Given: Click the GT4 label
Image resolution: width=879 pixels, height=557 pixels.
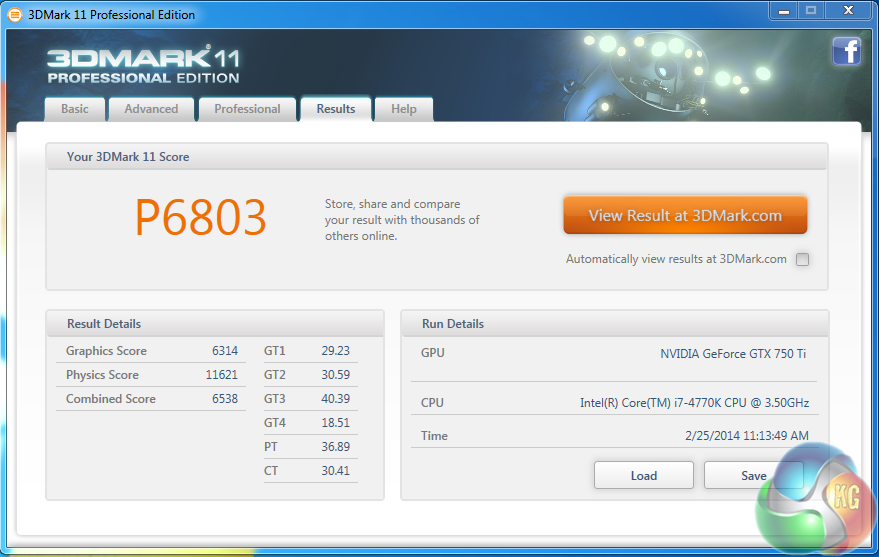Looking at the screenshot, I should (x=274, y=423).
